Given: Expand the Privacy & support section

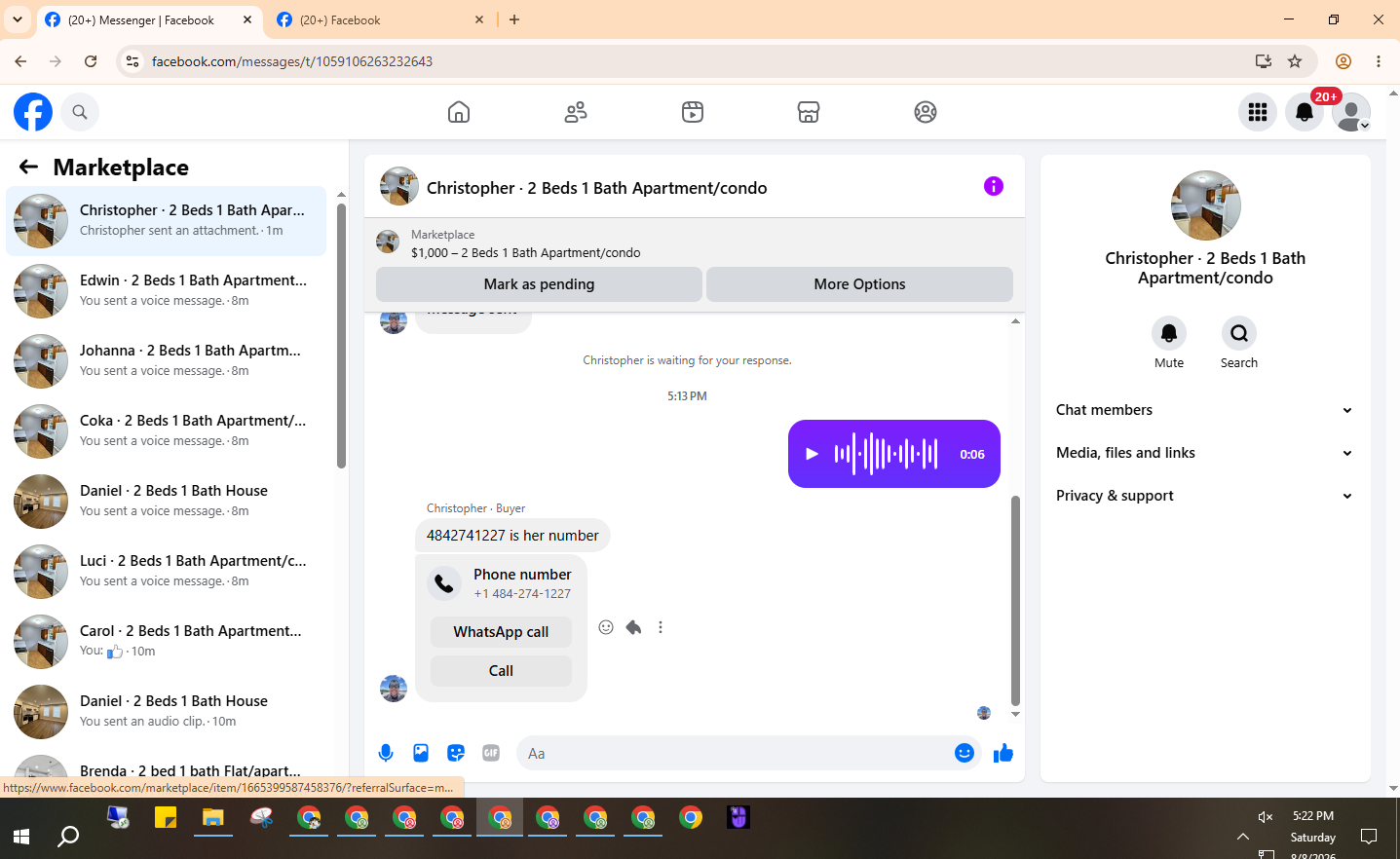Looking at the screenshot, I should click(x=1205, y=496).
